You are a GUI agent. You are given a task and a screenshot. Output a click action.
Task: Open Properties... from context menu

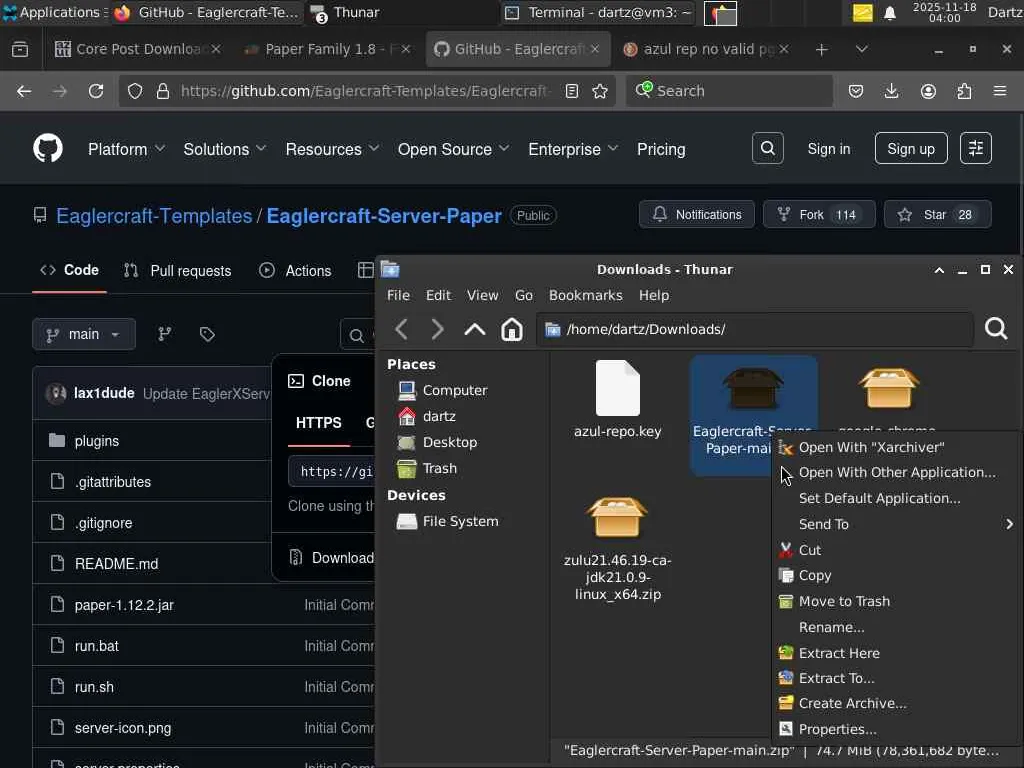pos(896,729)
